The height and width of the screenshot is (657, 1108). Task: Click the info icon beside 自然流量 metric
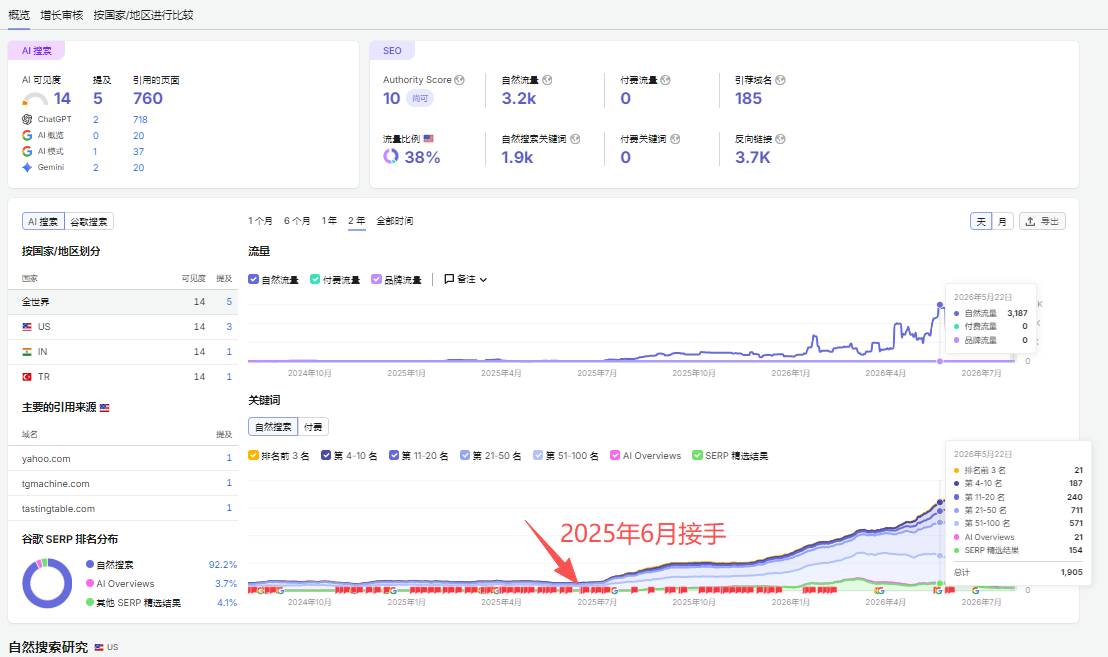pos(547,80)
